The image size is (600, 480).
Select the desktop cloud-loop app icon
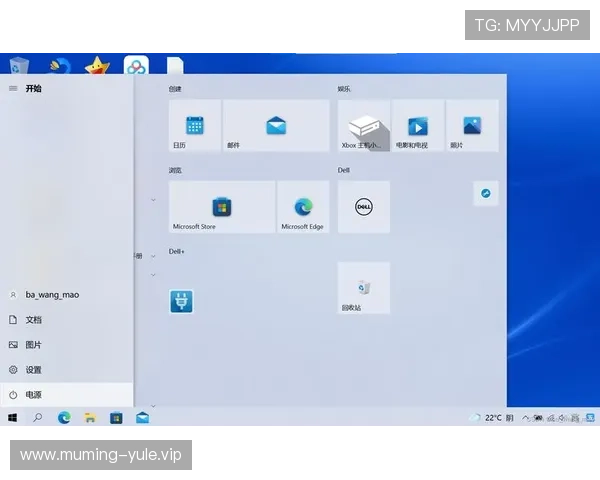(136, 65)
